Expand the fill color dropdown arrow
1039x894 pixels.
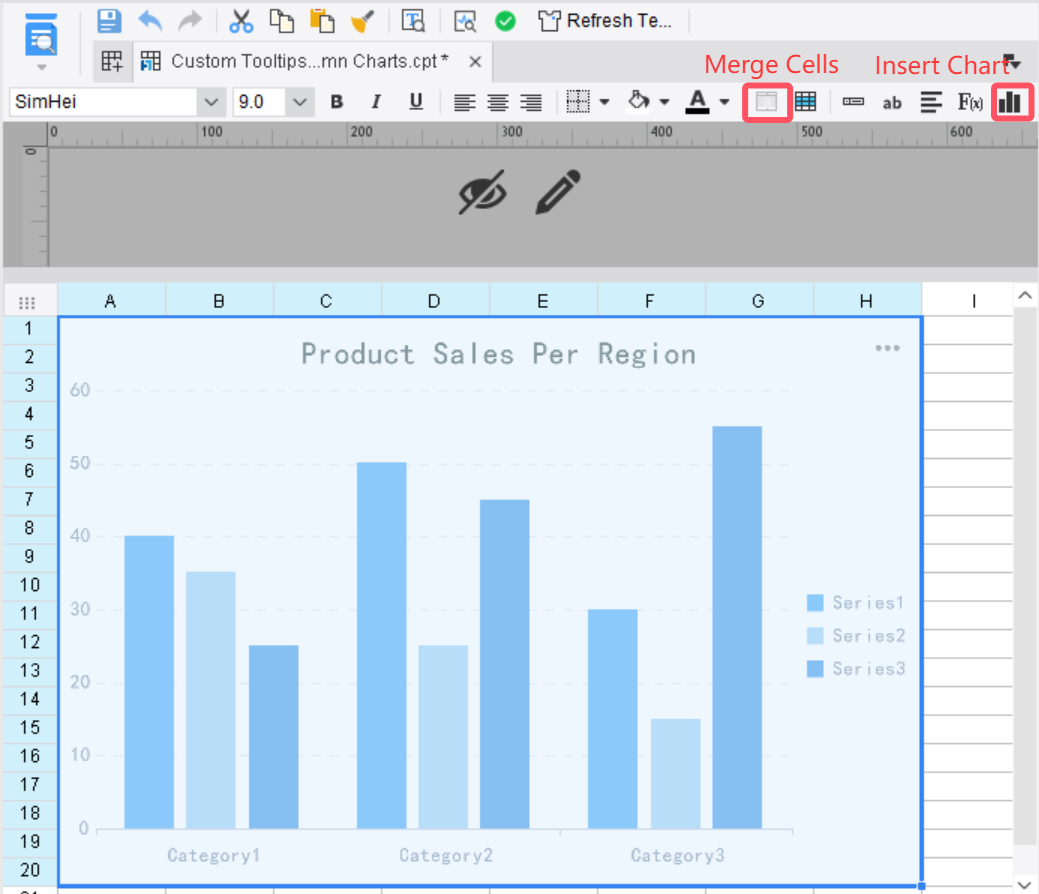click(x=664, y=102)
